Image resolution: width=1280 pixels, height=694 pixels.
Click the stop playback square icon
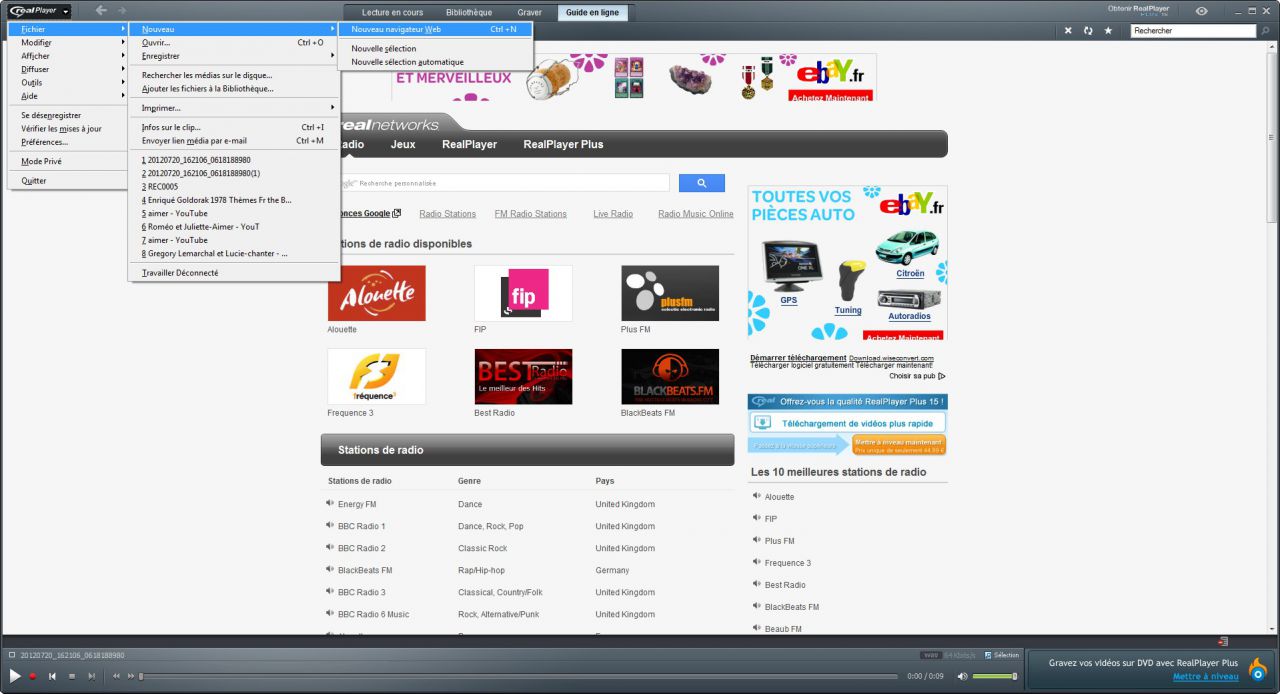tap(71, 676)
